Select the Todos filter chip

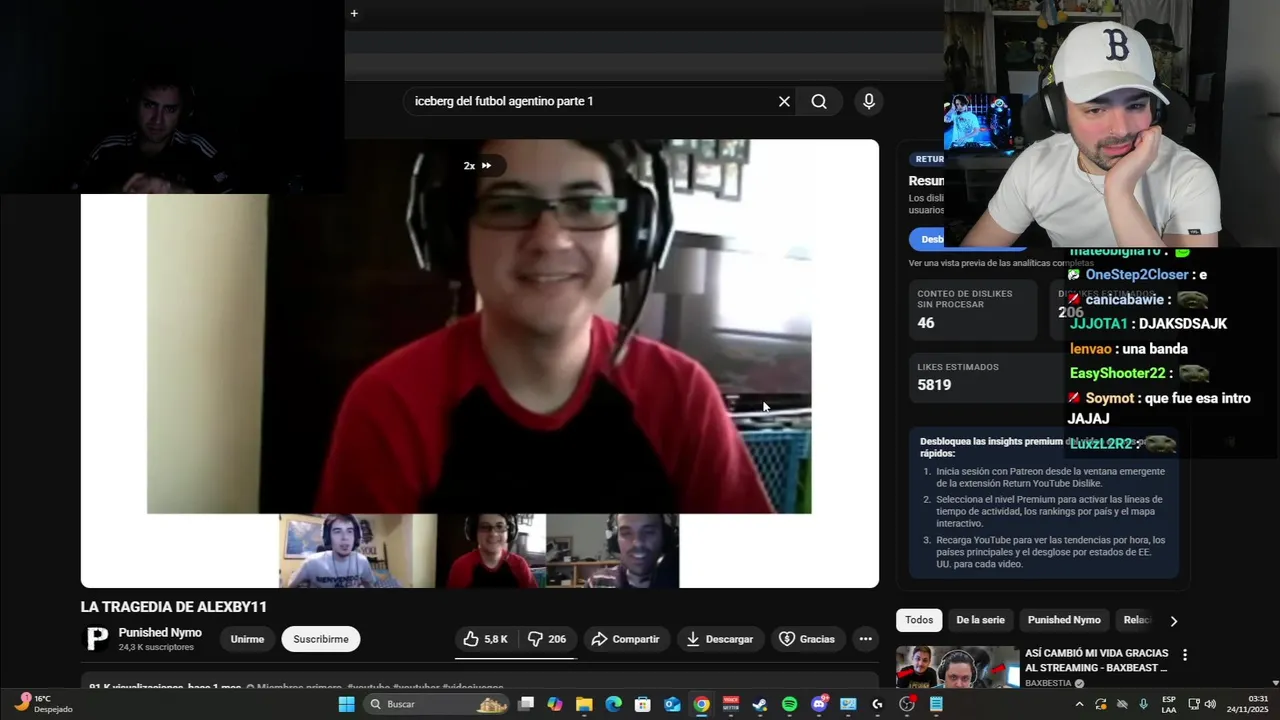click(919, 620)
